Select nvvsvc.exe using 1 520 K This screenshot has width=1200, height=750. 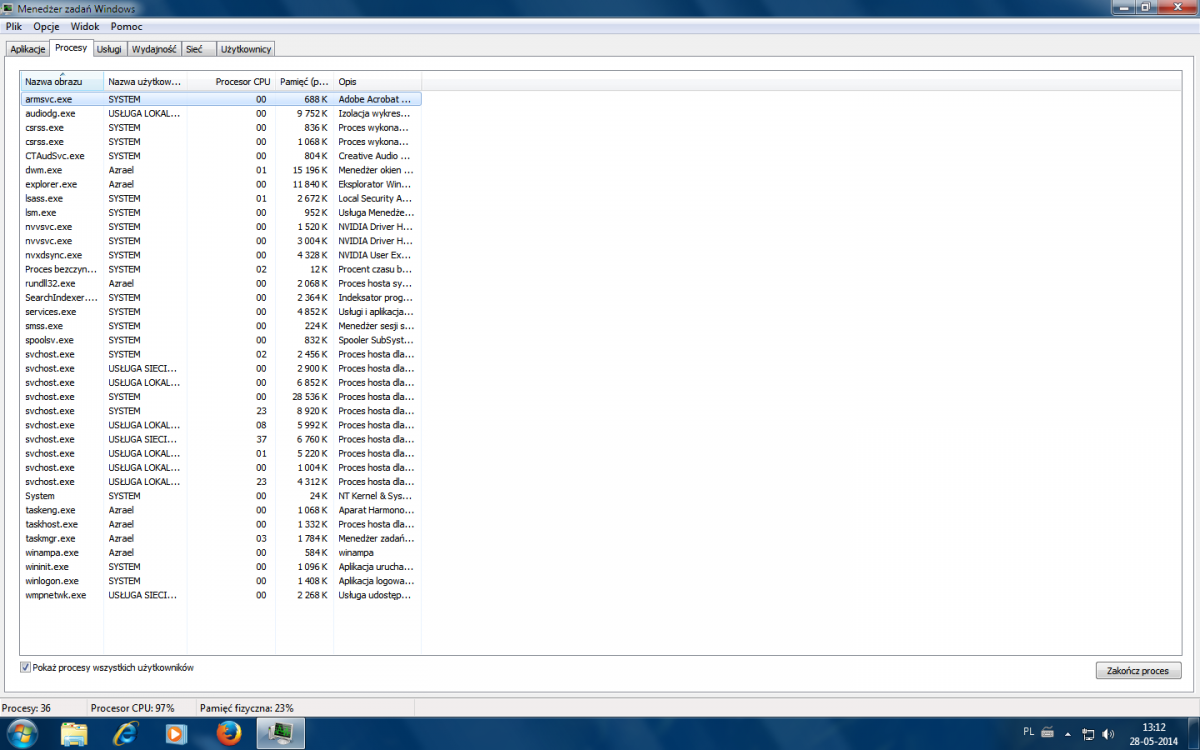tap(221, 226)
